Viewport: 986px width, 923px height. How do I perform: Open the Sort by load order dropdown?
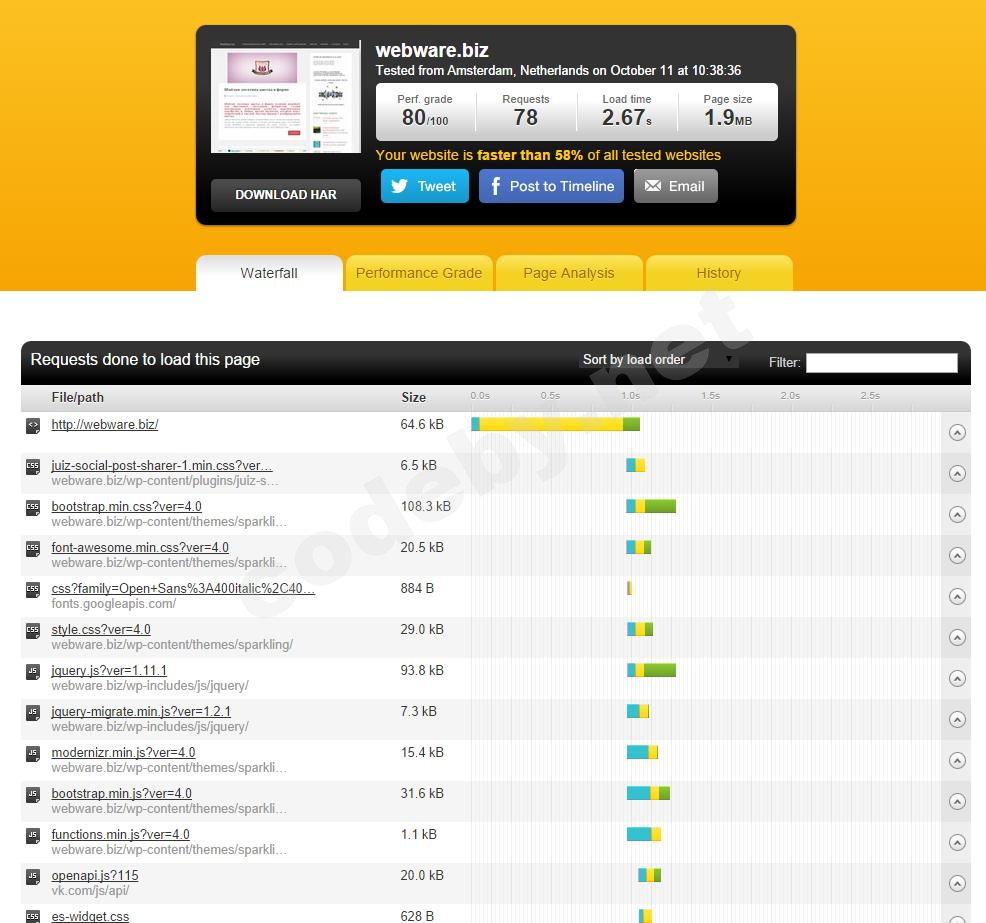[x=659, y=360]
